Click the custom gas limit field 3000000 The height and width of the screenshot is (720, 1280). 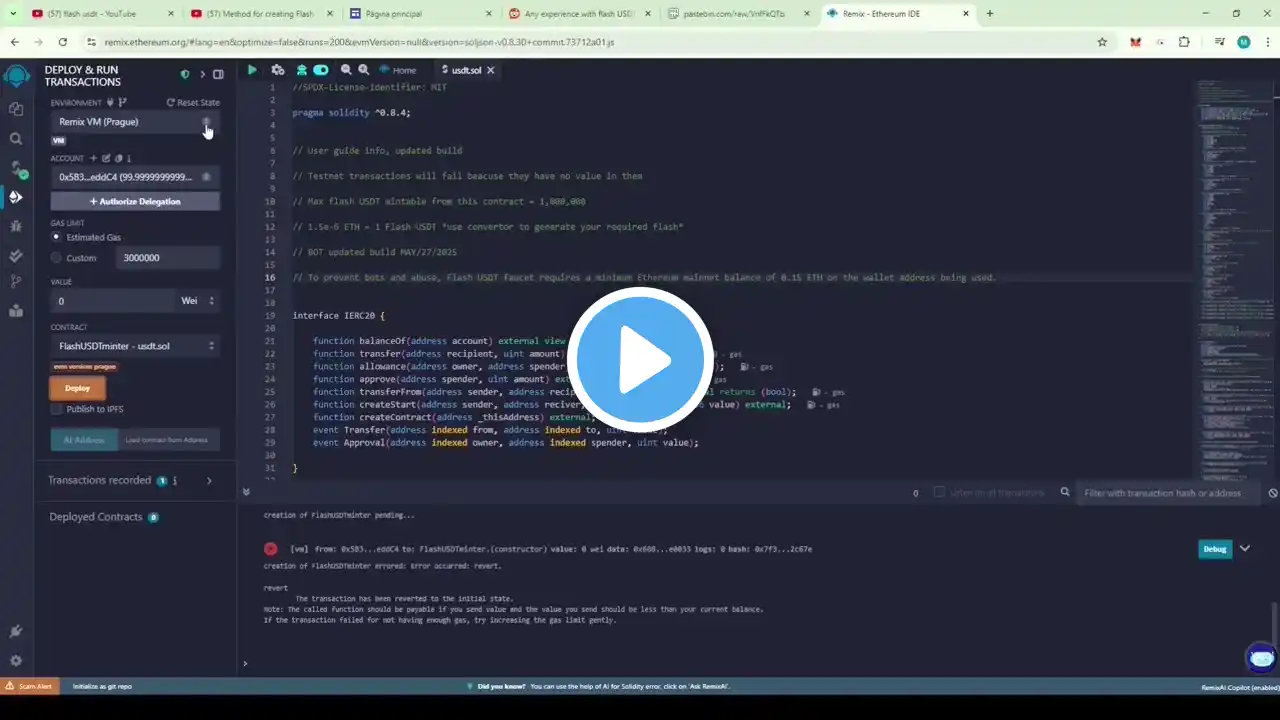coord(168,258)
